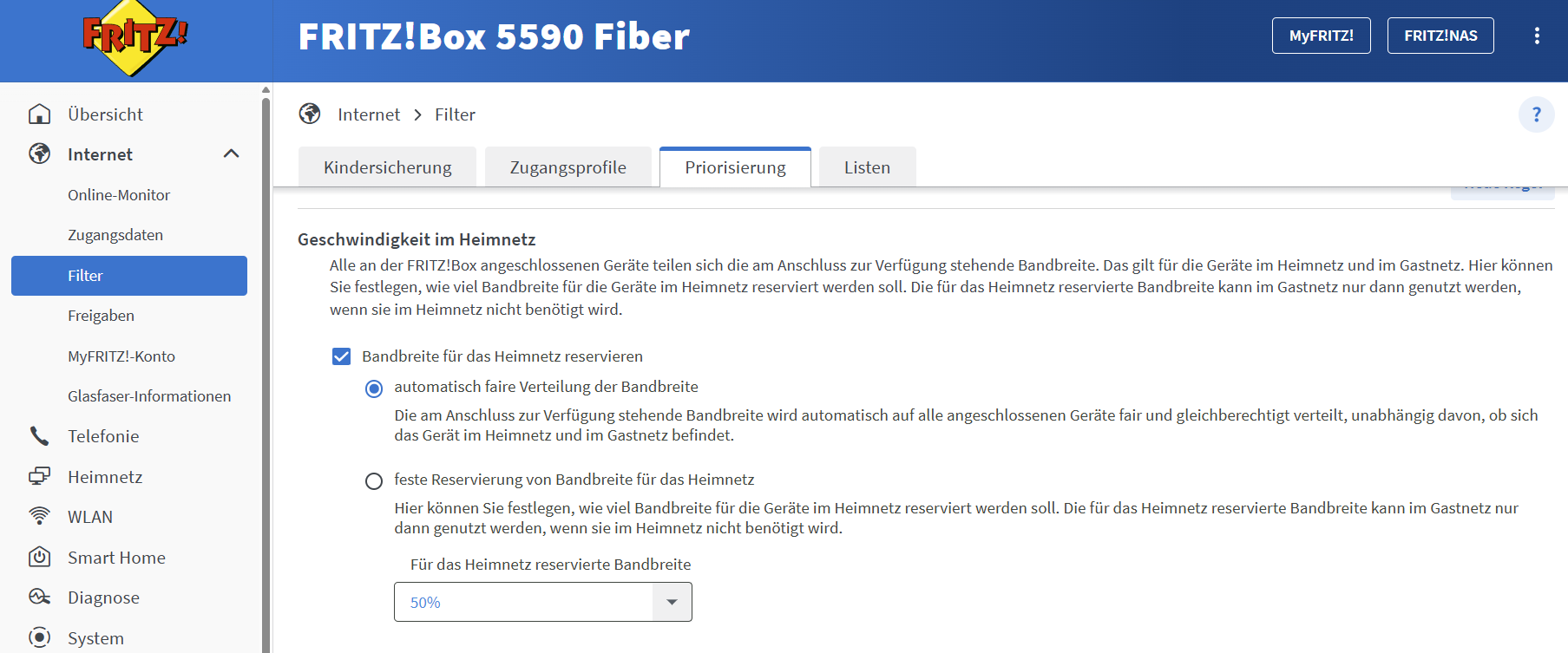Screen dimensions: 1568x653
Task: Switch to the Zugangsprofile tab
Action: pos(568,167)
